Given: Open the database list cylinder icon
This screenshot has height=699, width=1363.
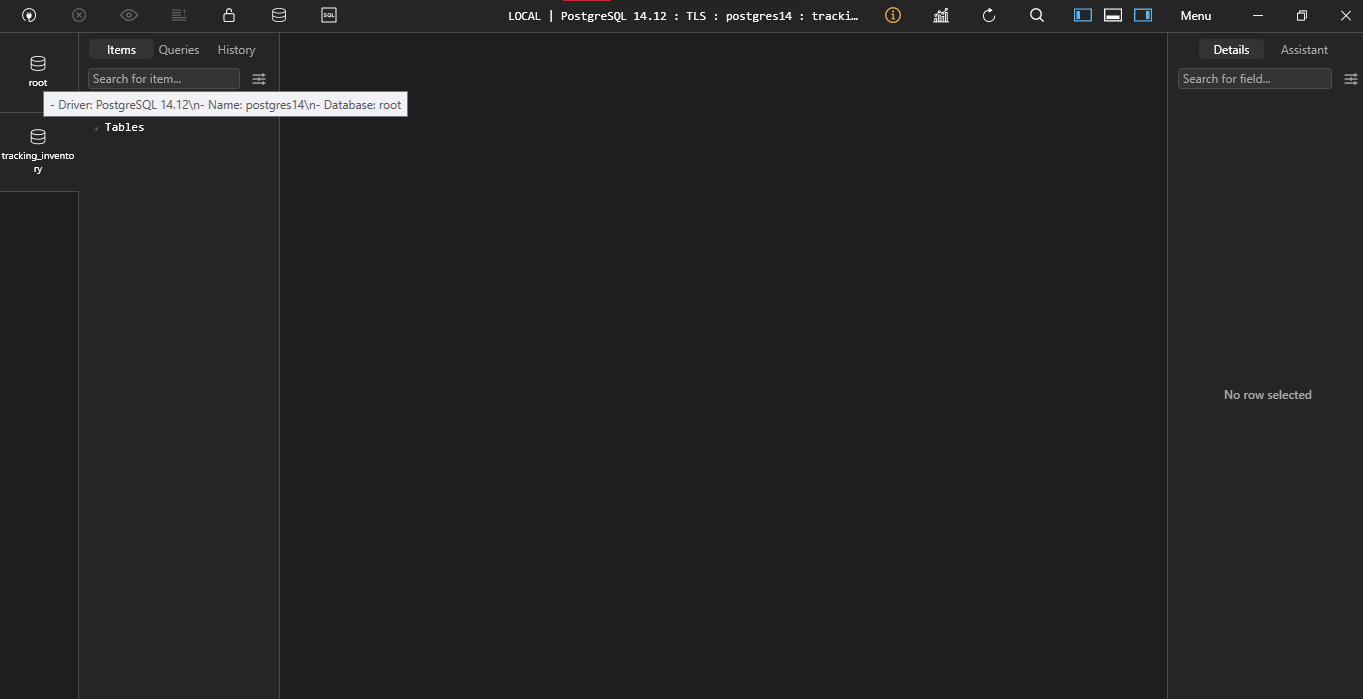Looking at the screenshot, I should click(279, 15).
